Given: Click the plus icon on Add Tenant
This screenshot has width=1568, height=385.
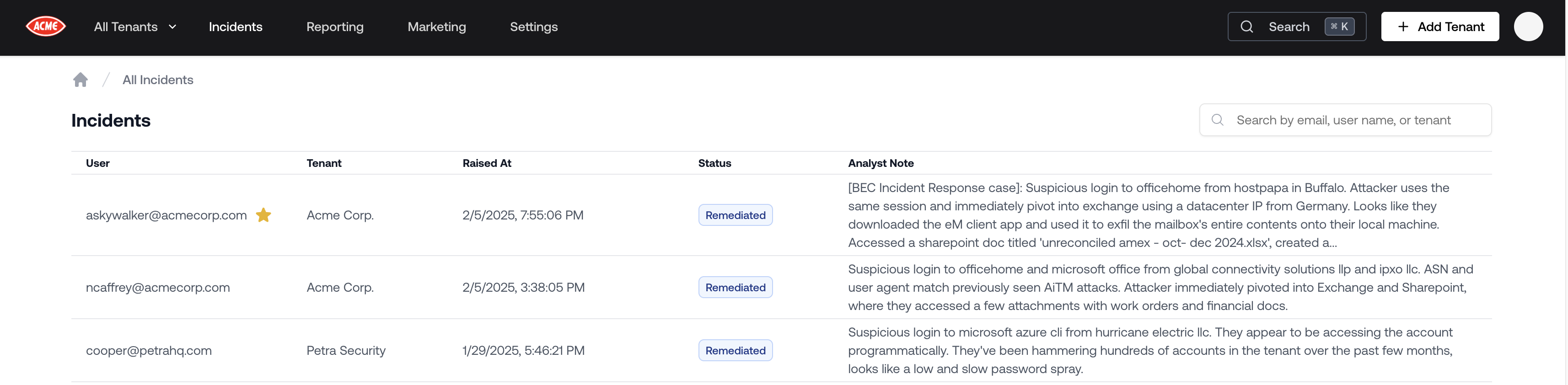Looking at the screenshot, I should point(1402,27).
